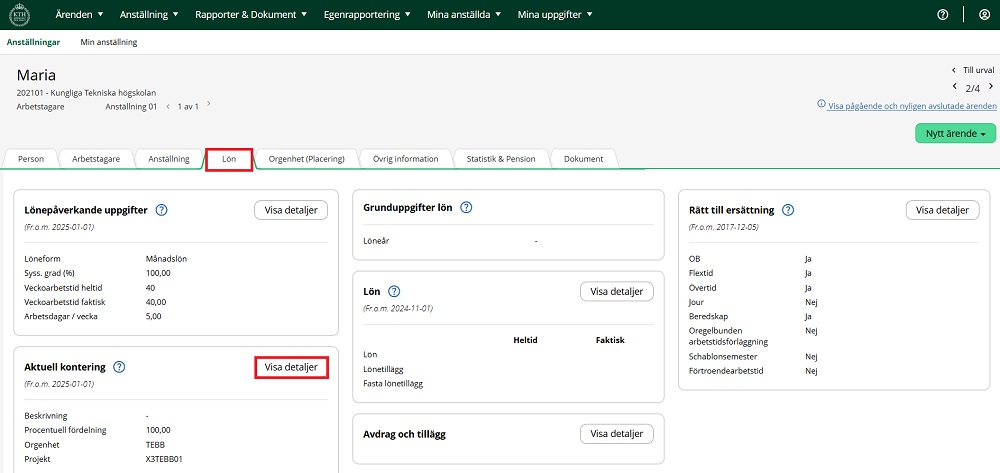Click Till urval back link

pyautogui.click(x=978, y=70)
